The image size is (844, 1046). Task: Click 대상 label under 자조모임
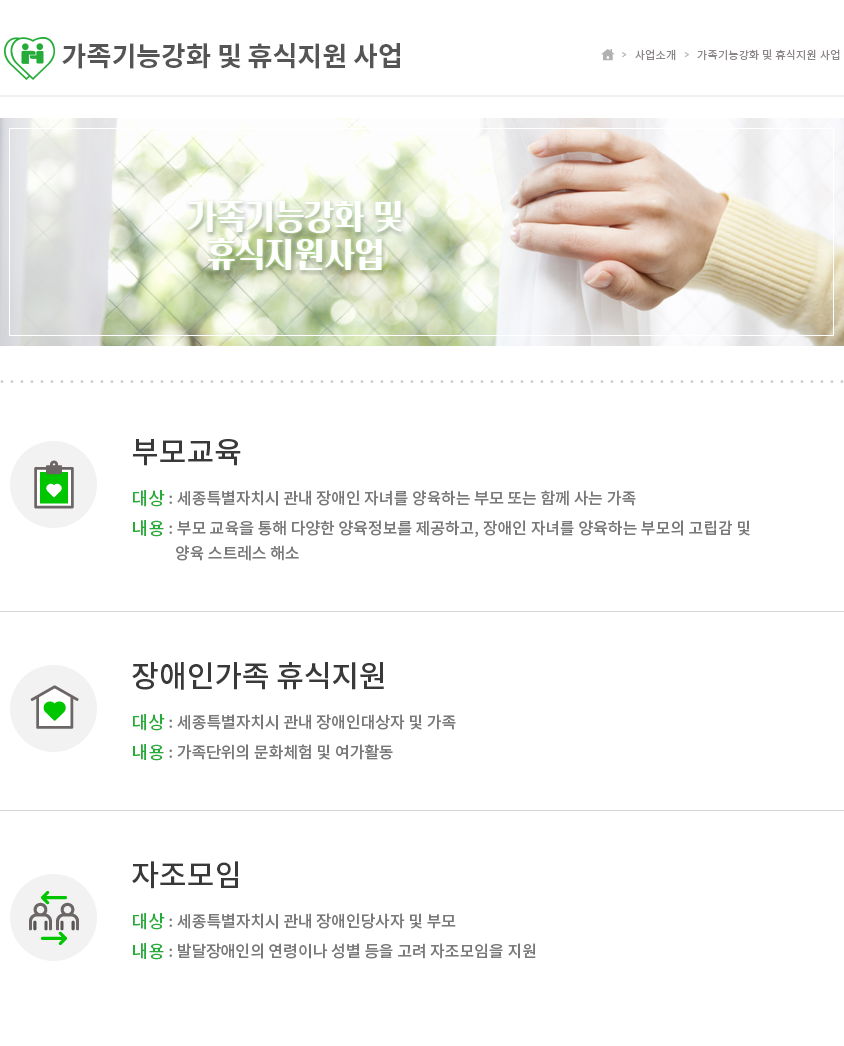pos(147,921)
